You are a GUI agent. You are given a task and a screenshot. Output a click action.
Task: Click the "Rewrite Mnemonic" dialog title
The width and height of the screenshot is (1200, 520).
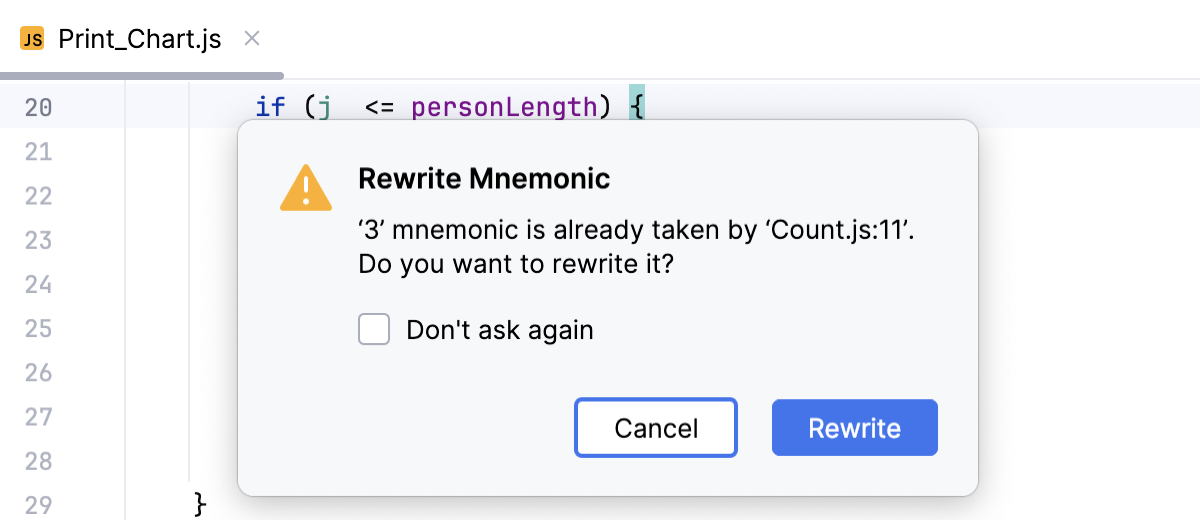click(x=484, y=179)
